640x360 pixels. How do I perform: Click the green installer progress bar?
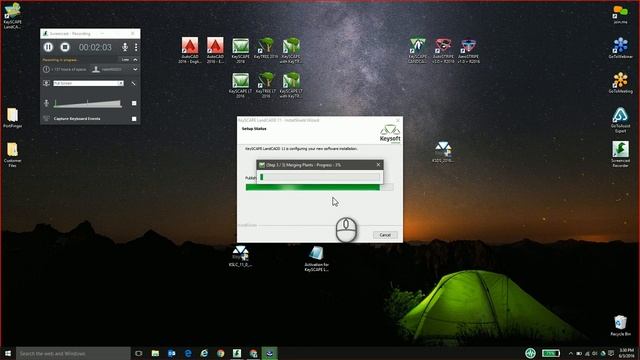click(319, 187)
